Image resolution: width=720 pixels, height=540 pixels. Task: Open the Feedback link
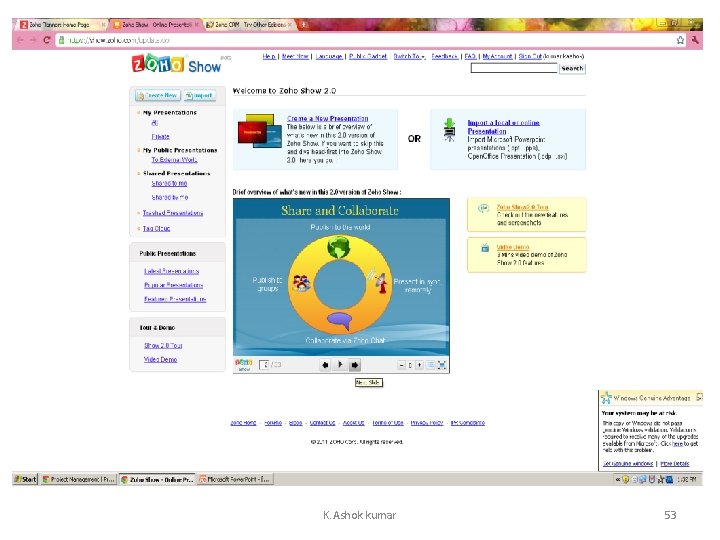444,56
